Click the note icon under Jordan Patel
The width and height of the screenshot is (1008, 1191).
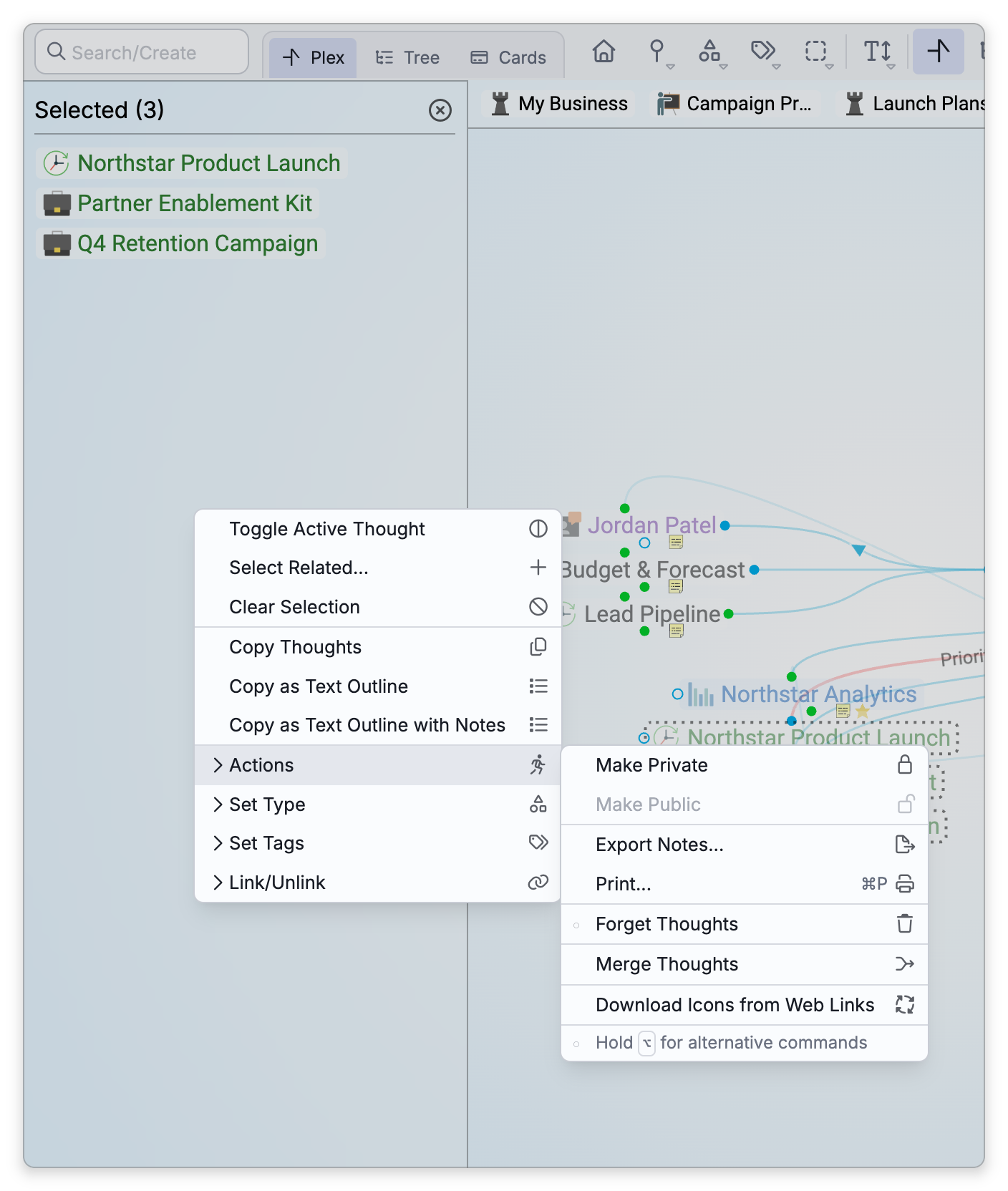tap(676, 542)
